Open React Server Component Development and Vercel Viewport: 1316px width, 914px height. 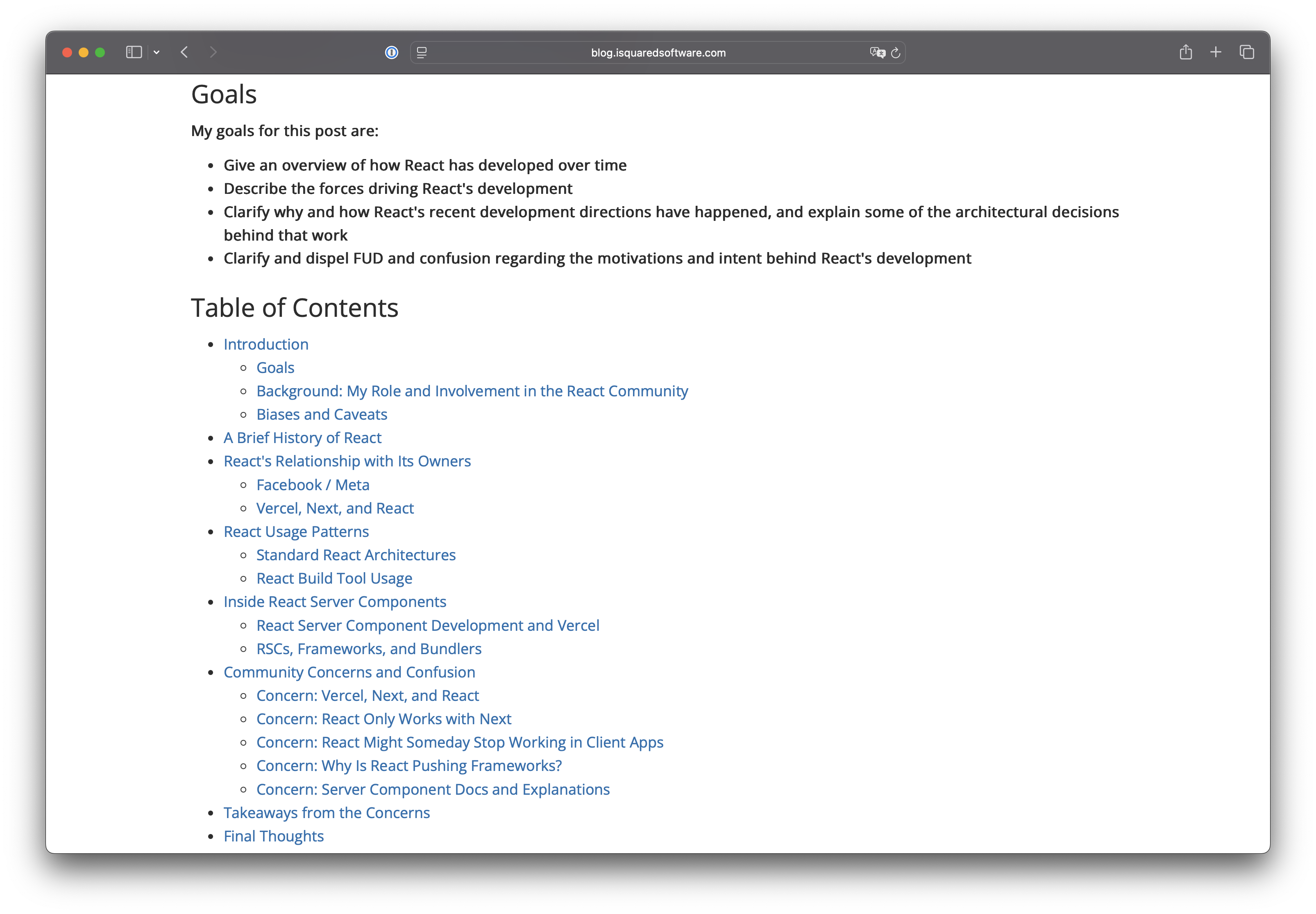pos(428,625)
